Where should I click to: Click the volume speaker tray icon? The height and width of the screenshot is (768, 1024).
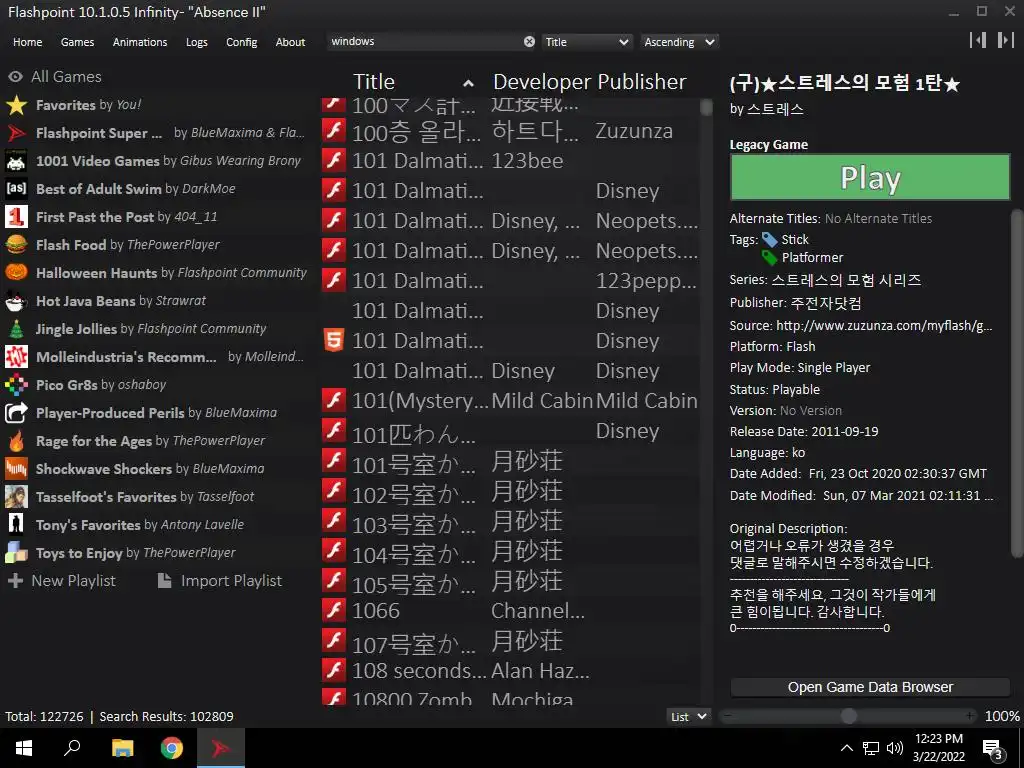pos(895,748)
